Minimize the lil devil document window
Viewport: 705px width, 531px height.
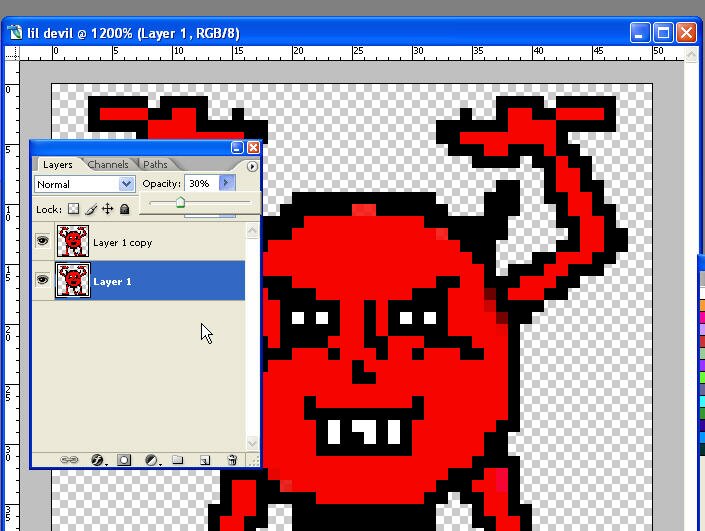[639, 33]
